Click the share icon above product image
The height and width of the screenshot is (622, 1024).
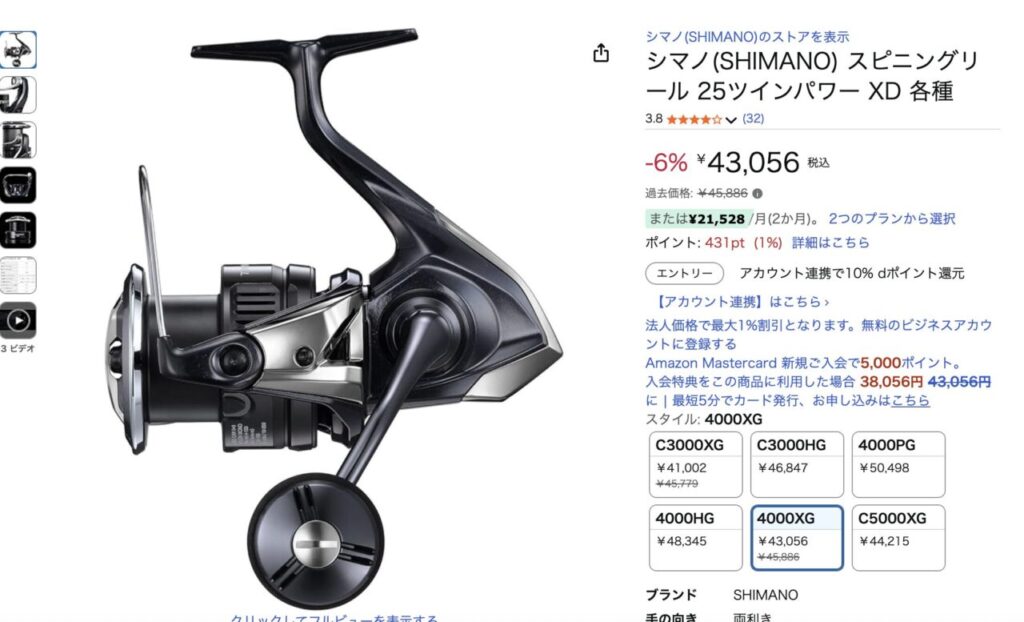[x=601, y=53]
